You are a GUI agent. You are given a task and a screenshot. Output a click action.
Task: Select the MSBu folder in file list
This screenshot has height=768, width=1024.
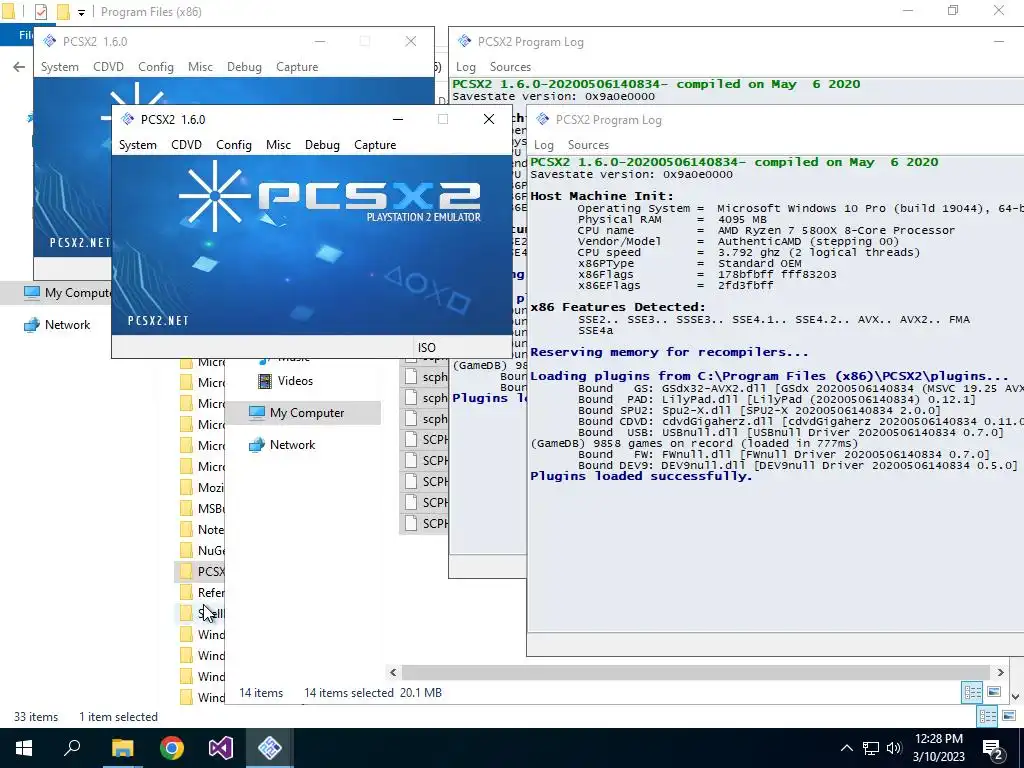coord(202,509)
